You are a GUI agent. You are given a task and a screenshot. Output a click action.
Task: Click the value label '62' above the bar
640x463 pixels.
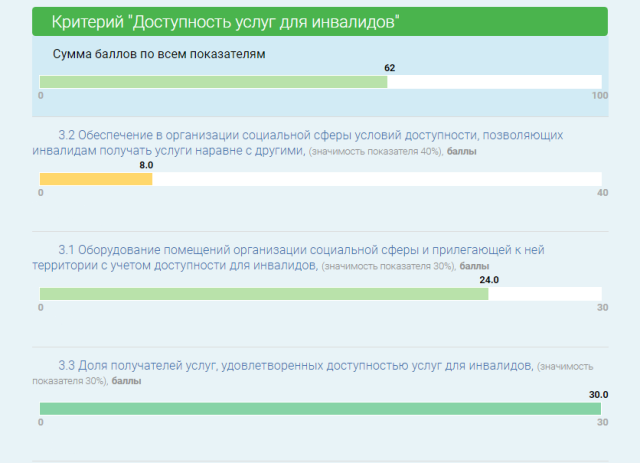pos(389,68)
